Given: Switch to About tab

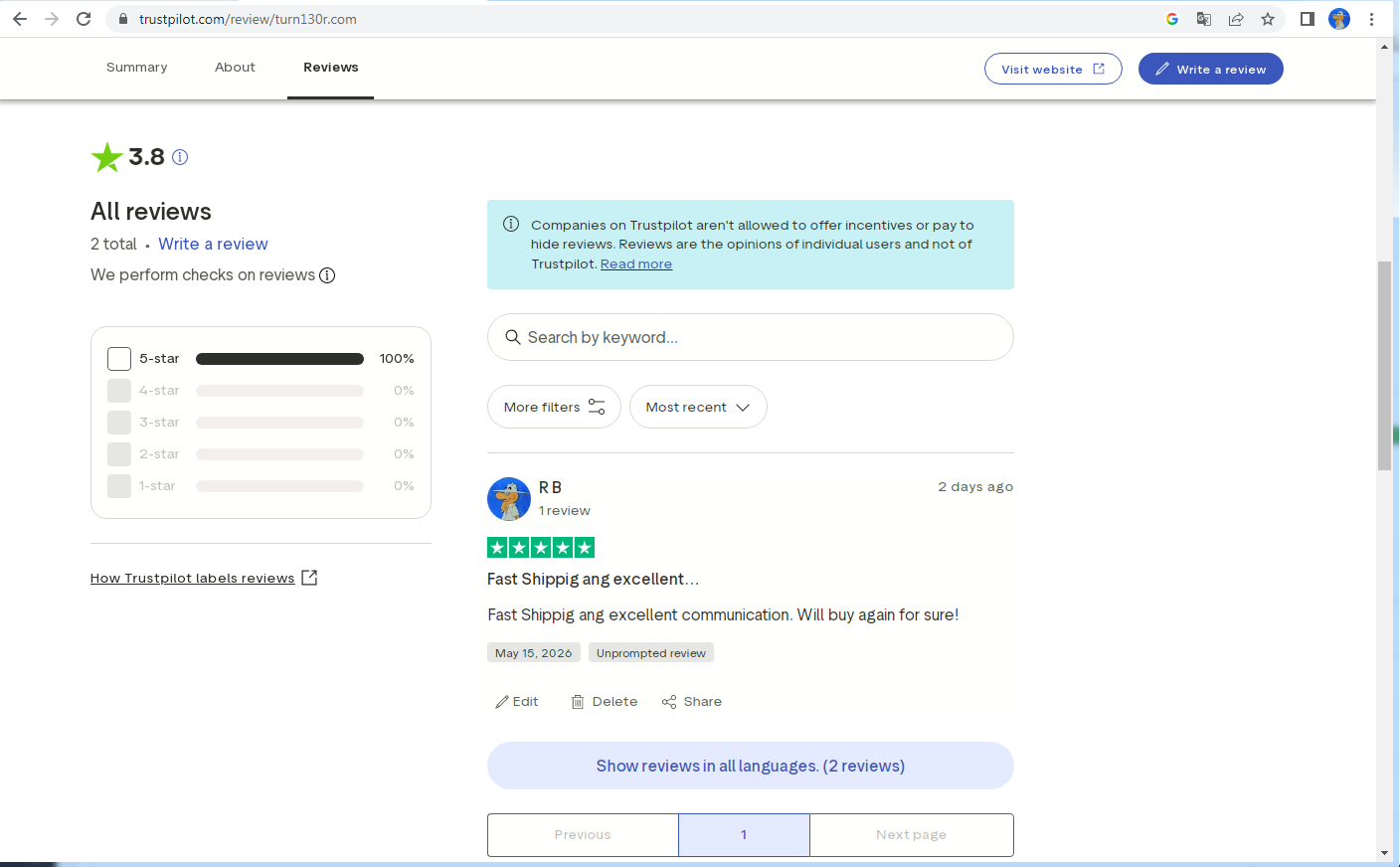Looking at the screenshot, I should click(235, 68).
